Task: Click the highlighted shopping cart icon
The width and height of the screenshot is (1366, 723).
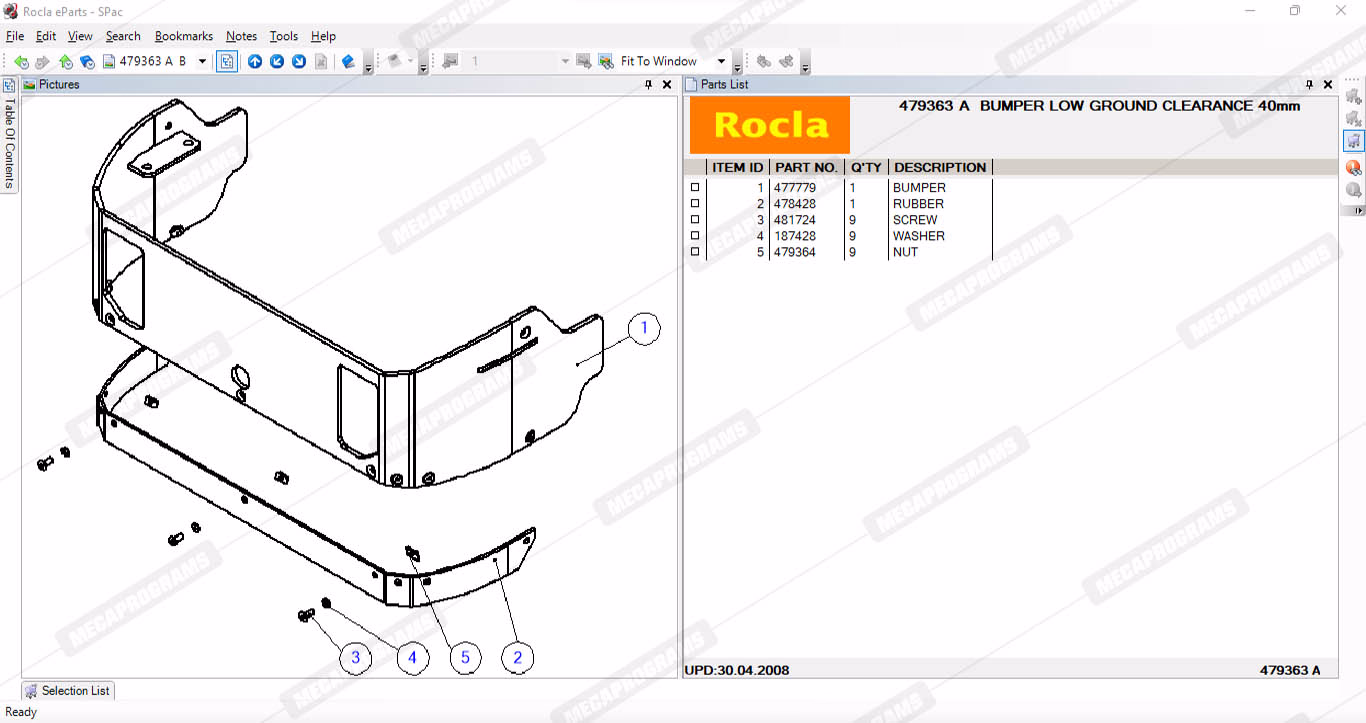Action: (1353, 141)
